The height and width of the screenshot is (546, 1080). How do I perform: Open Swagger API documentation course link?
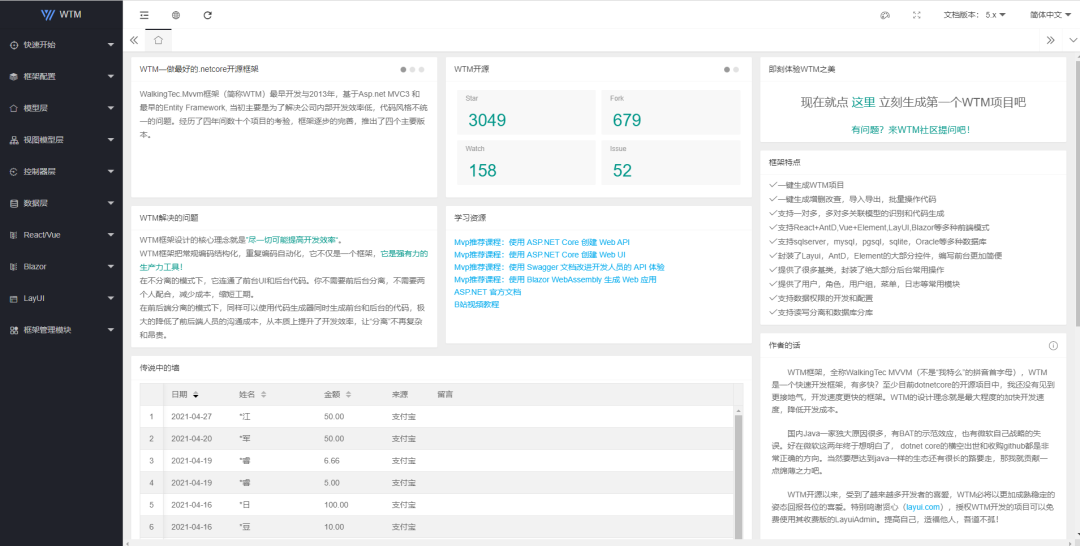pos(559,267)
